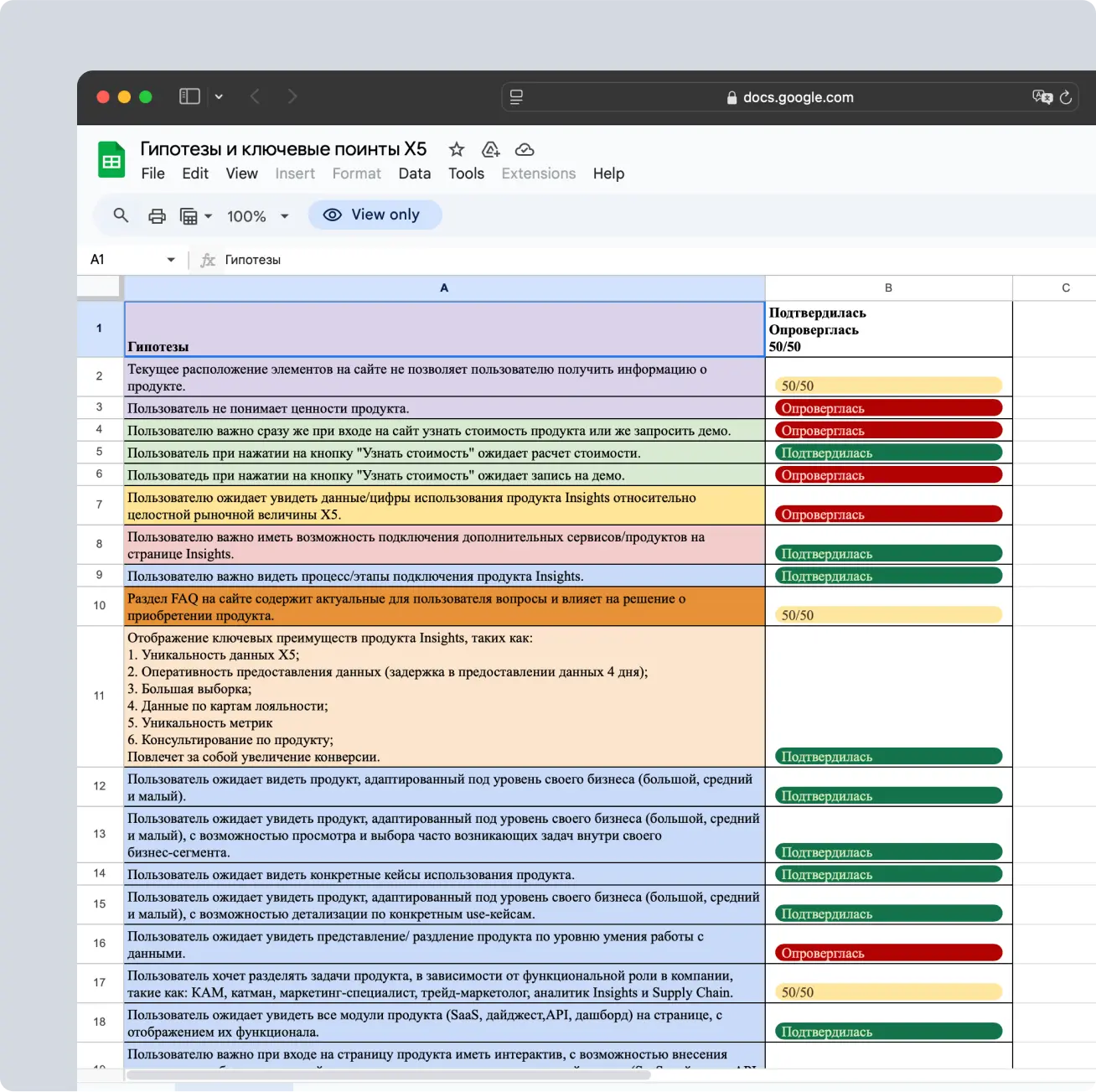Open the Tools menu

466,173
